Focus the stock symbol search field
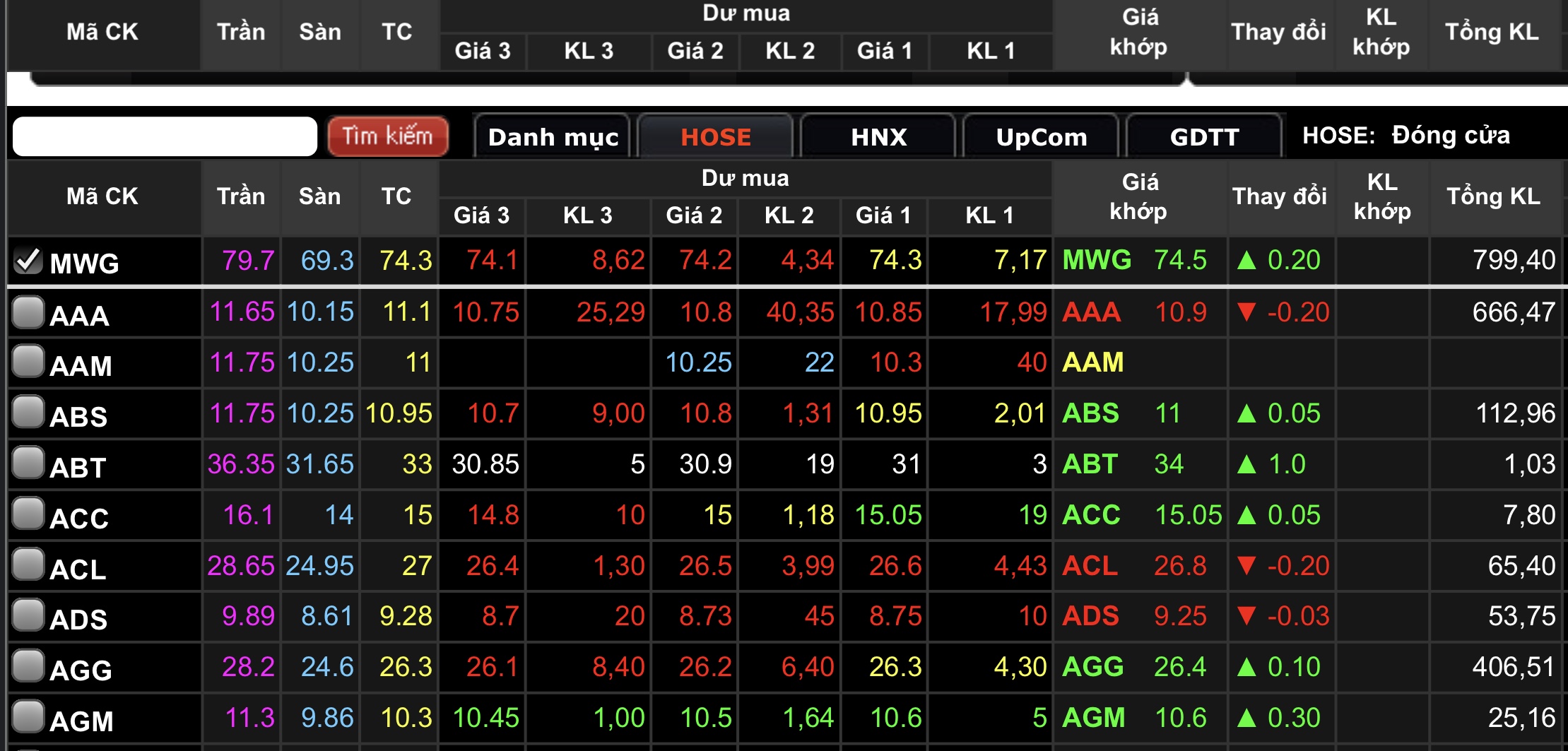The width and height of the screenshot is (1568, 751). pos(165,136)
